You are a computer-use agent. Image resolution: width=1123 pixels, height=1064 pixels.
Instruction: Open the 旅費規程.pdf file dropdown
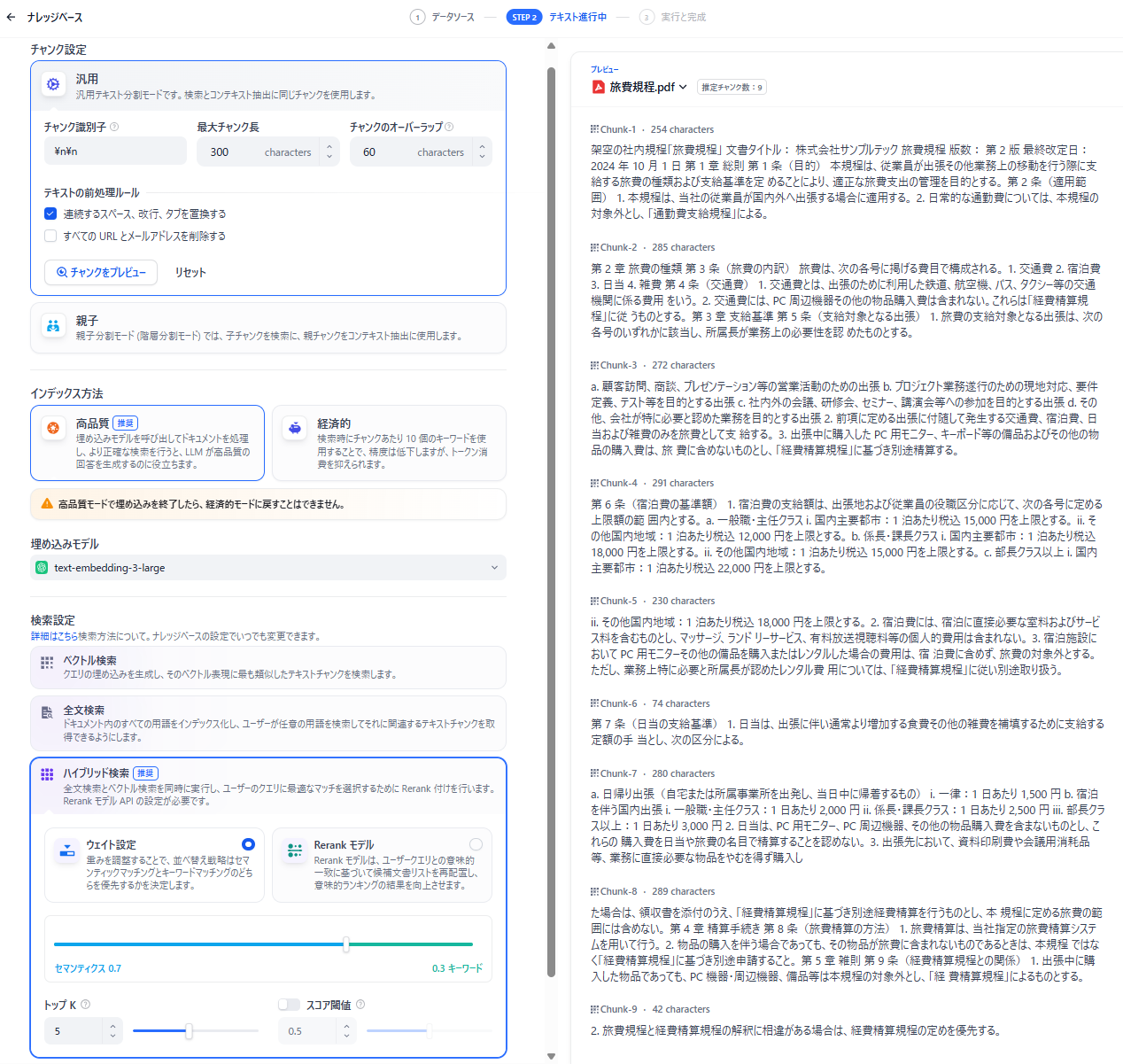click(x=684, y=87)
